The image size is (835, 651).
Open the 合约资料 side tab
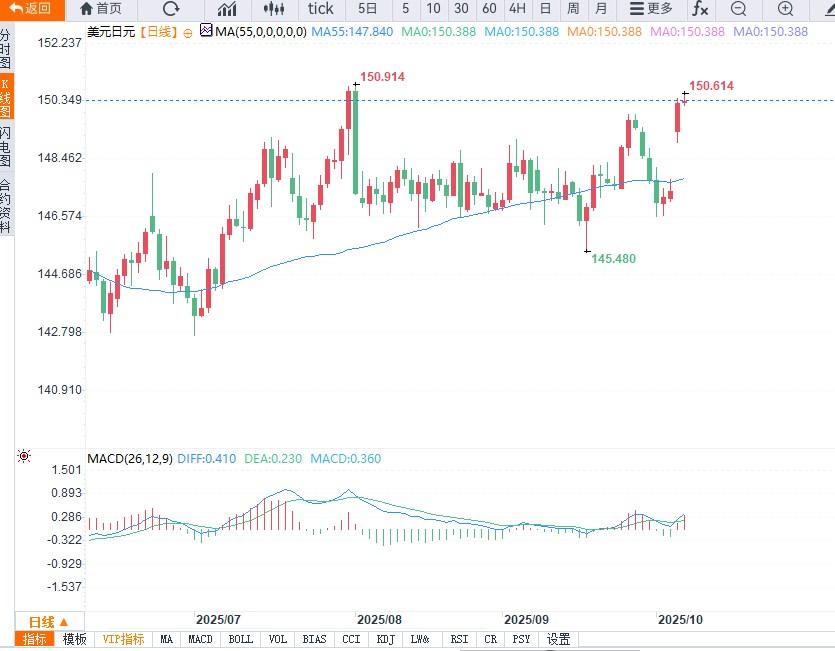point(6,205)
